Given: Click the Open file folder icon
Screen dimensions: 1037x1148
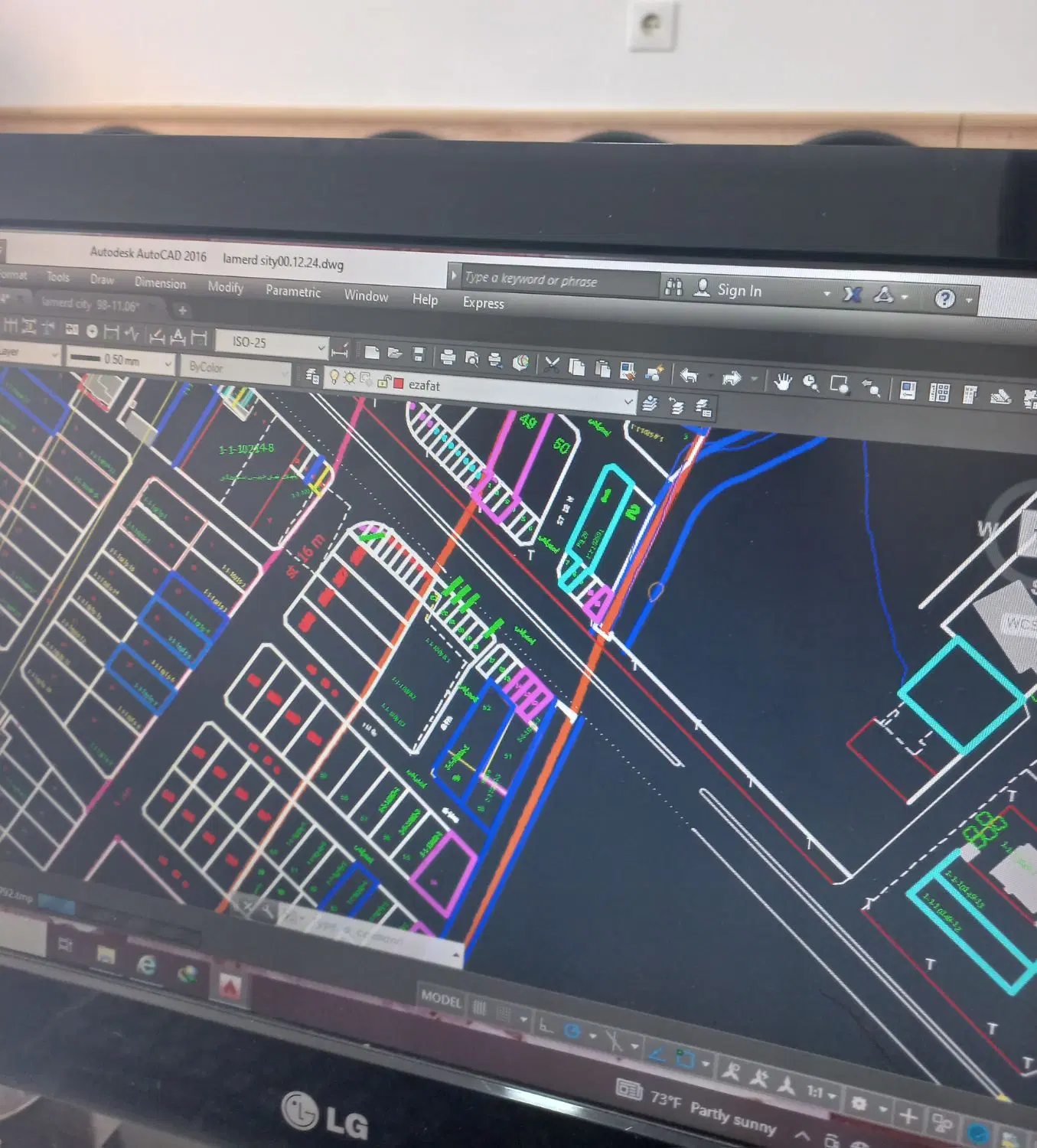Looking at the screenshot, I should [x=395, y=353].
